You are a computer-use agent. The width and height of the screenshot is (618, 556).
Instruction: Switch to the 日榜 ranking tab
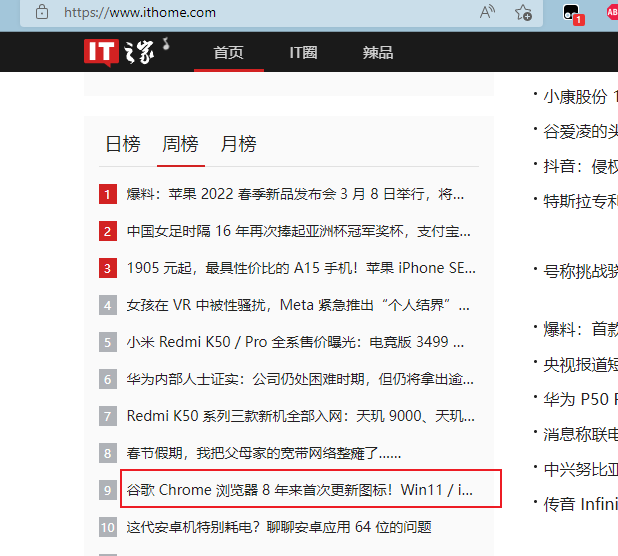pos(123,144)
